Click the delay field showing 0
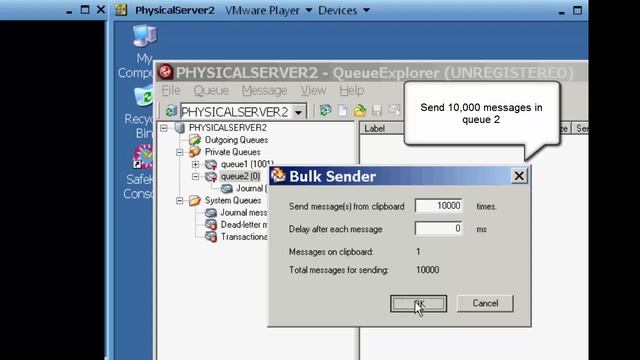This screenshot has height=360, width=640. pos(438,228)
